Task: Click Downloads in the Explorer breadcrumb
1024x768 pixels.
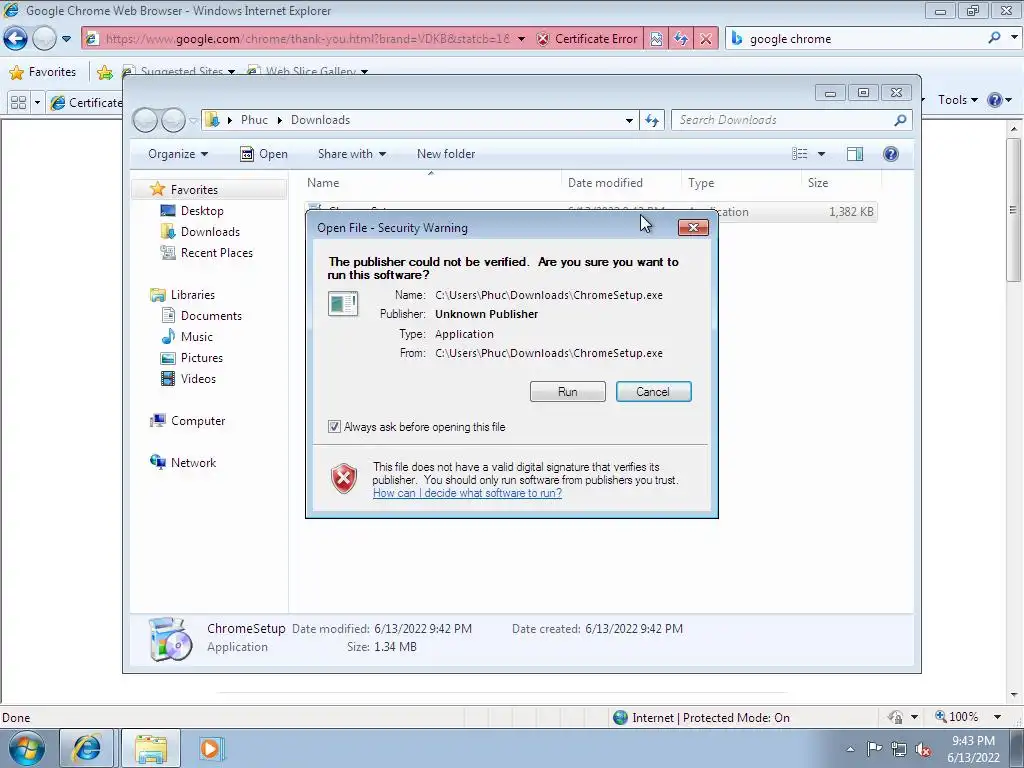Action: [320, 120]
